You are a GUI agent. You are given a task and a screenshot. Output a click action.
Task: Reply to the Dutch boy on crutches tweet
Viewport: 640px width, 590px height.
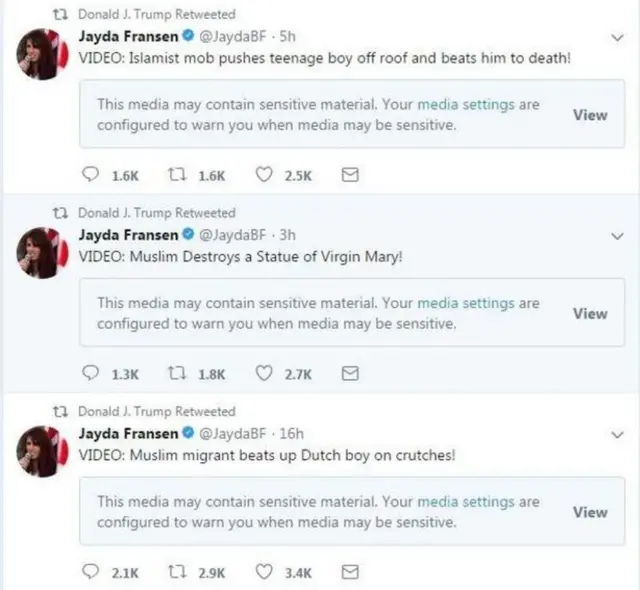[x=90, y=573]
